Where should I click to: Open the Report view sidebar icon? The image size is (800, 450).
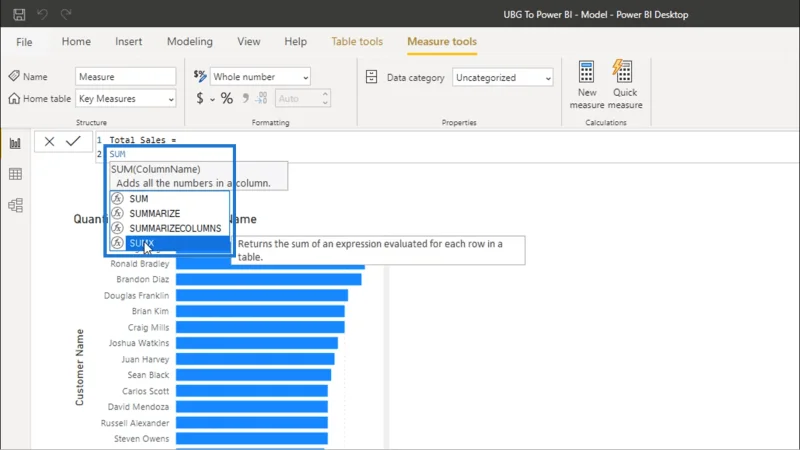[15, 143]
